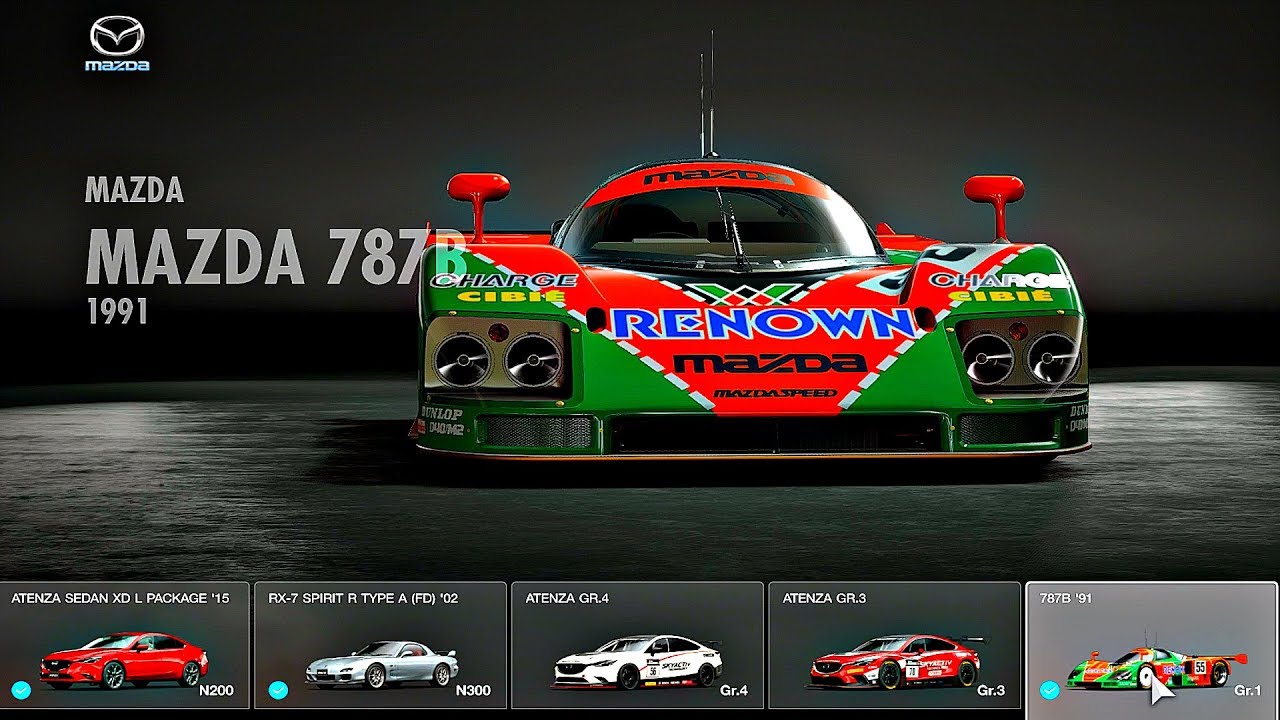This screenshot has height=720, width=1280.
Task: Click the blue checkmark on Atenza Sedan card
Action: [21, 690]
